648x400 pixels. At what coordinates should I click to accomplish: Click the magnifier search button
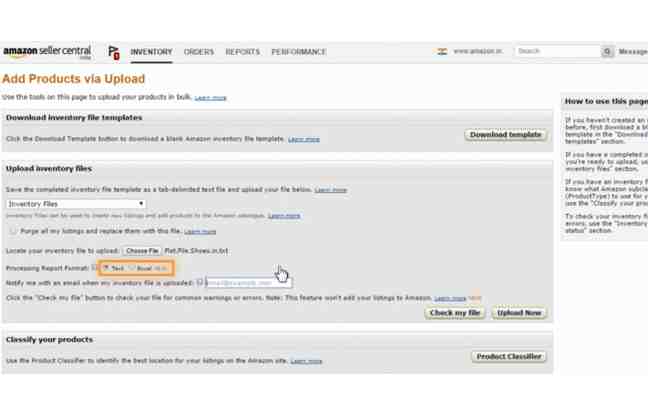click(x=607, y=51)
